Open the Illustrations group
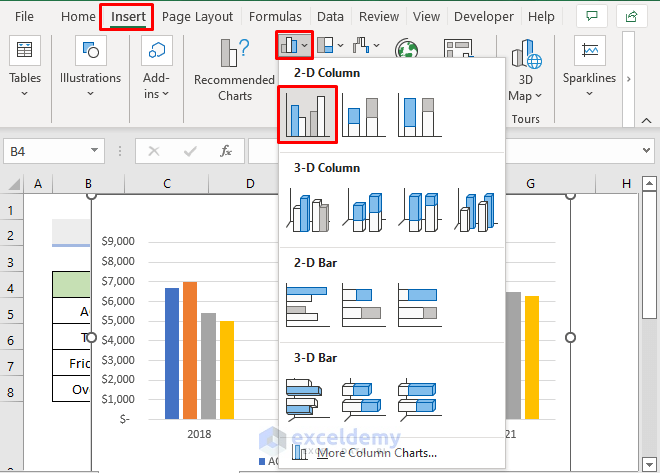 tap(90, 67)
